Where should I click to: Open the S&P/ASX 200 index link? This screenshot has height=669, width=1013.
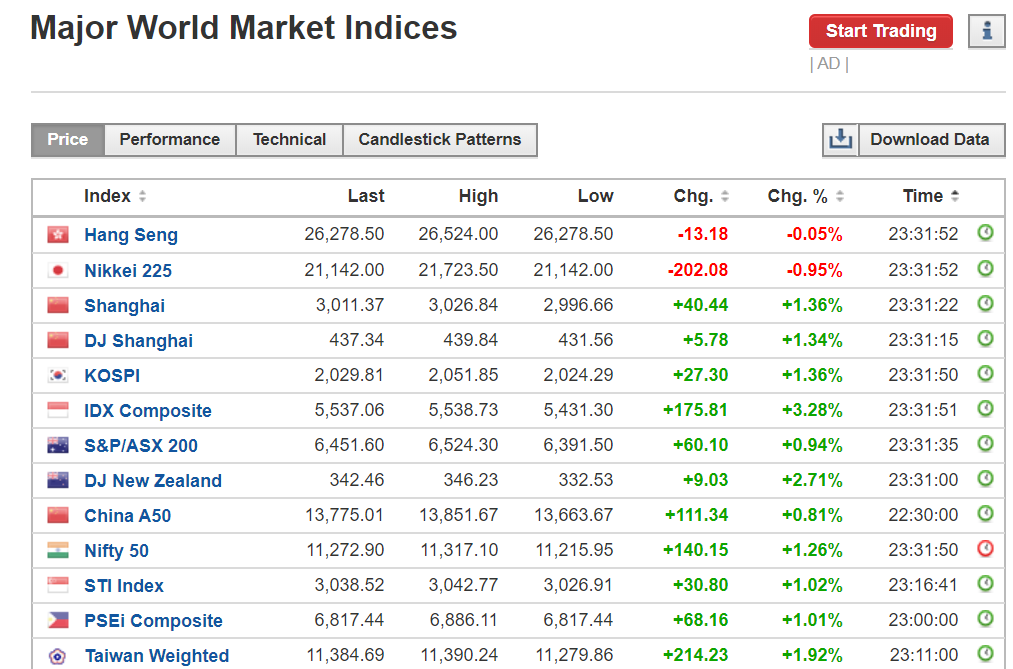[141, 446]
